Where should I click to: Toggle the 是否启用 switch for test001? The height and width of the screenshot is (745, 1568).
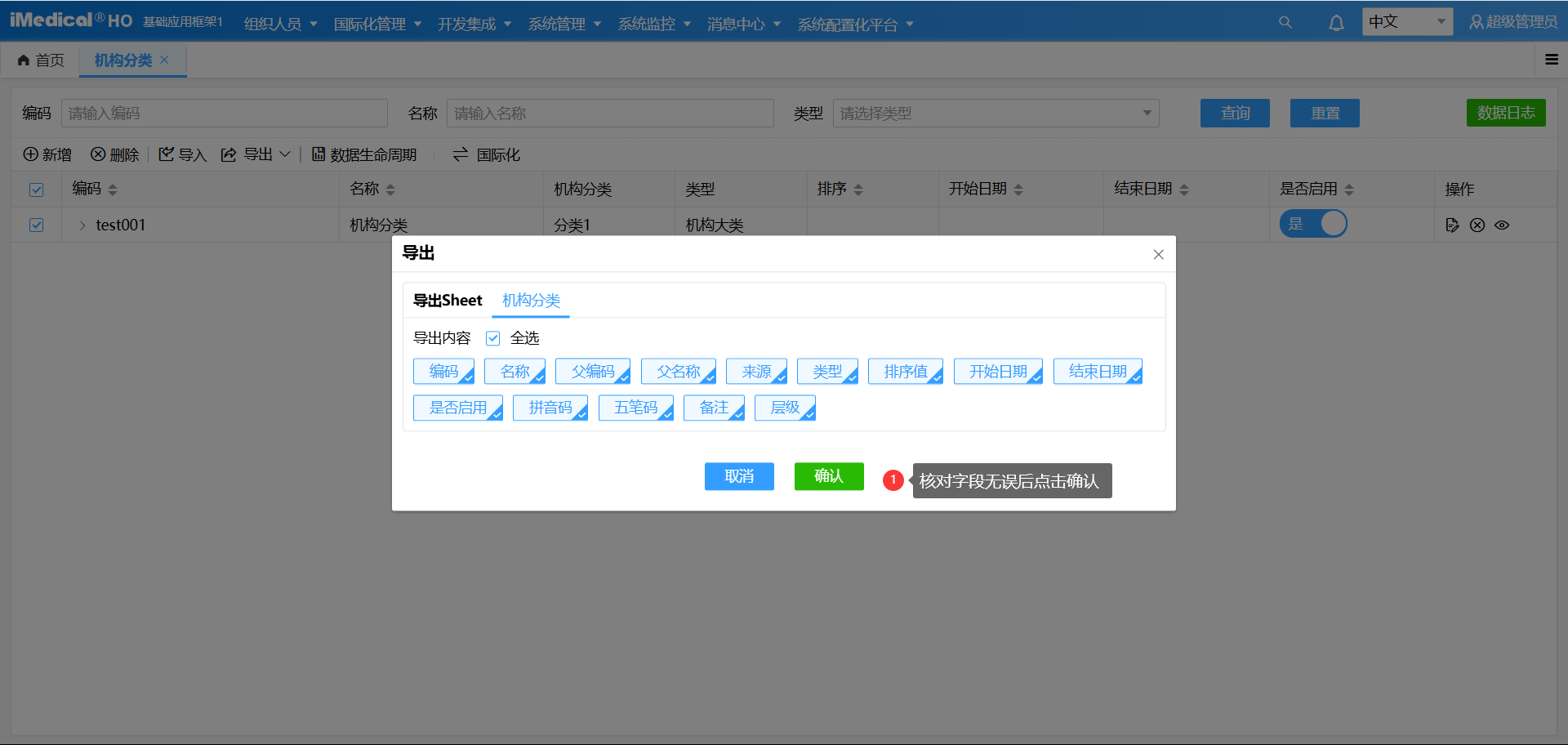pos(1313,224)
